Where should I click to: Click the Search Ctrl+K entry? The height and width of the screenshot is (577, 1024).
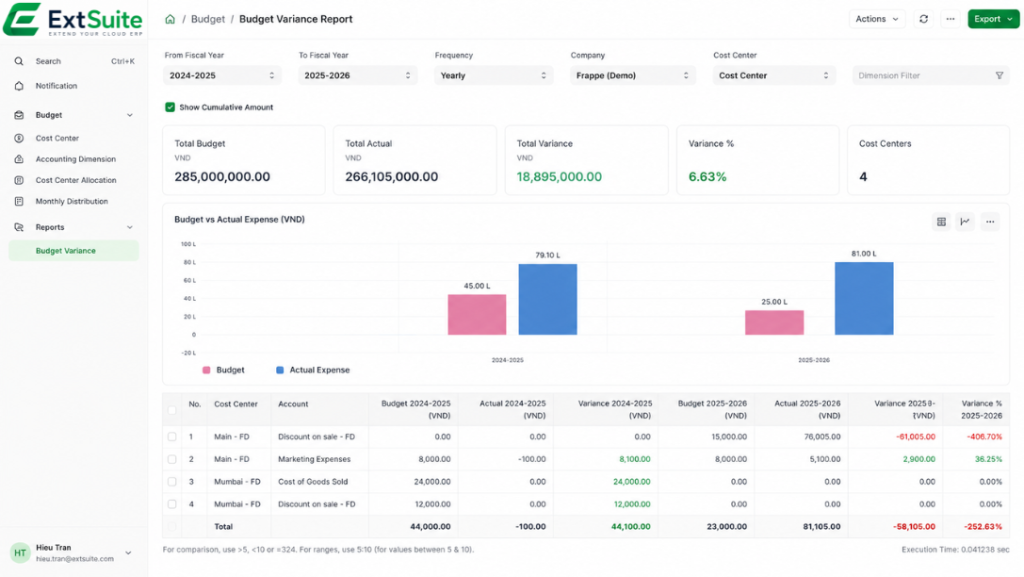[x=74, y=61]
